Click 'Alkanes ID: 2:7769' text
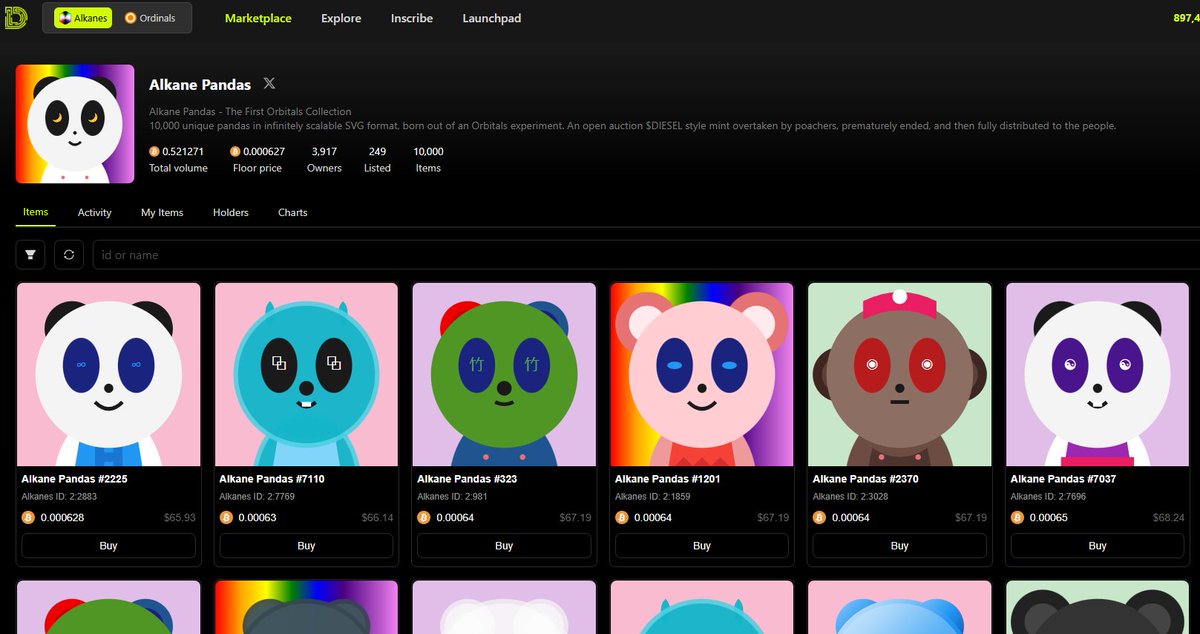Screen dimensions: 1200x634 tap(258, 497)
